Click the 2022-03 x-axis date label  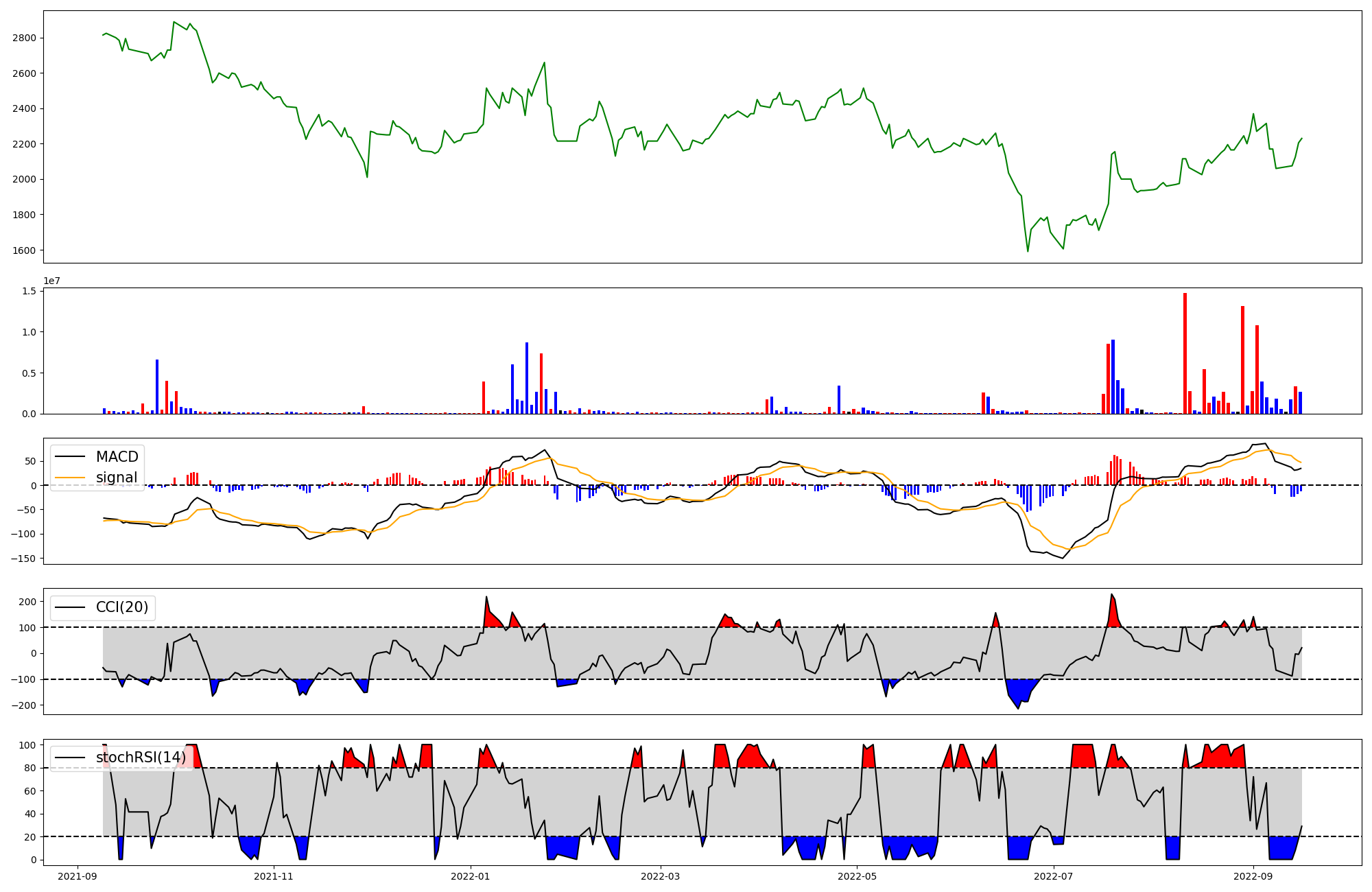tap(661, 876)
